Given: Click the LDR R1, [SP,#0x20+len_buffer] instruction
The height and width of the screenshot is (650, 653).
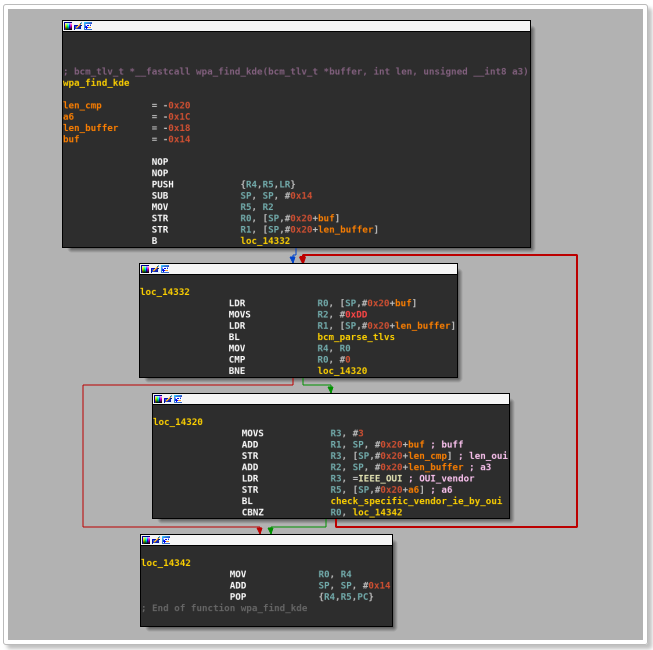Looking at the screenshot, I should click(342, 326).
